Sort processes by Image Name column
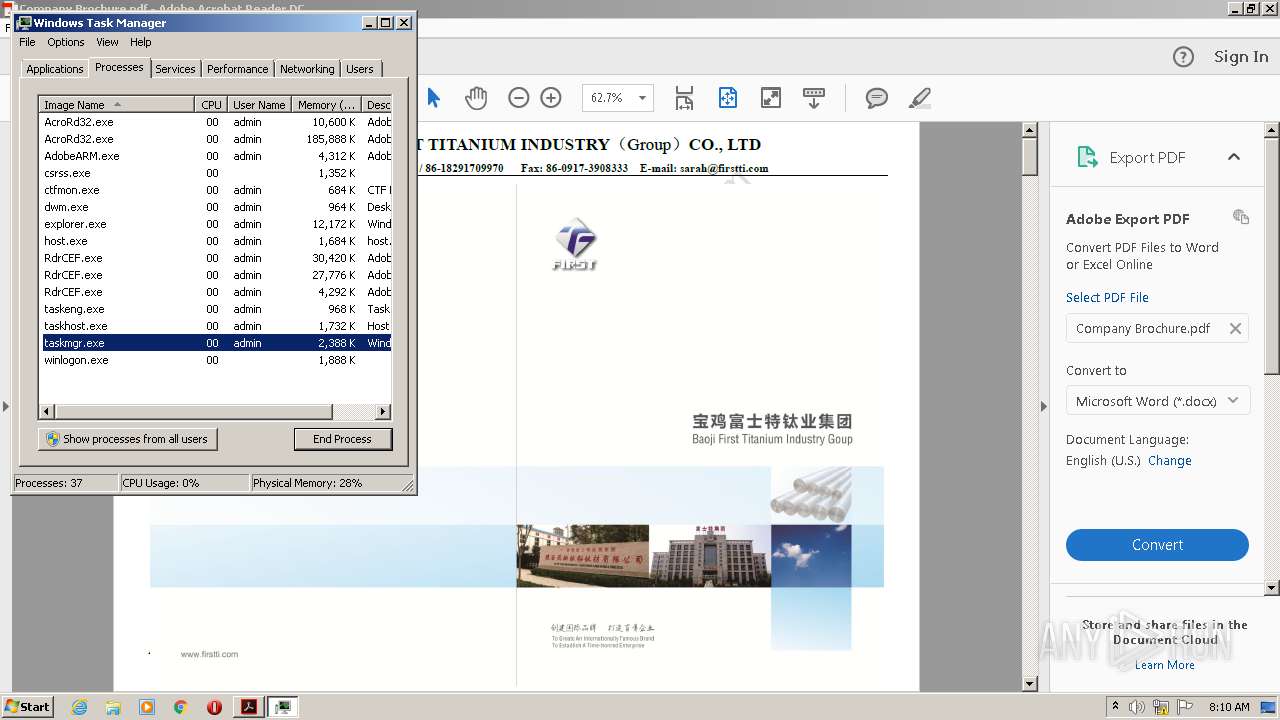1280x720 pixels. pyautogui.click(x=116, y=104)
